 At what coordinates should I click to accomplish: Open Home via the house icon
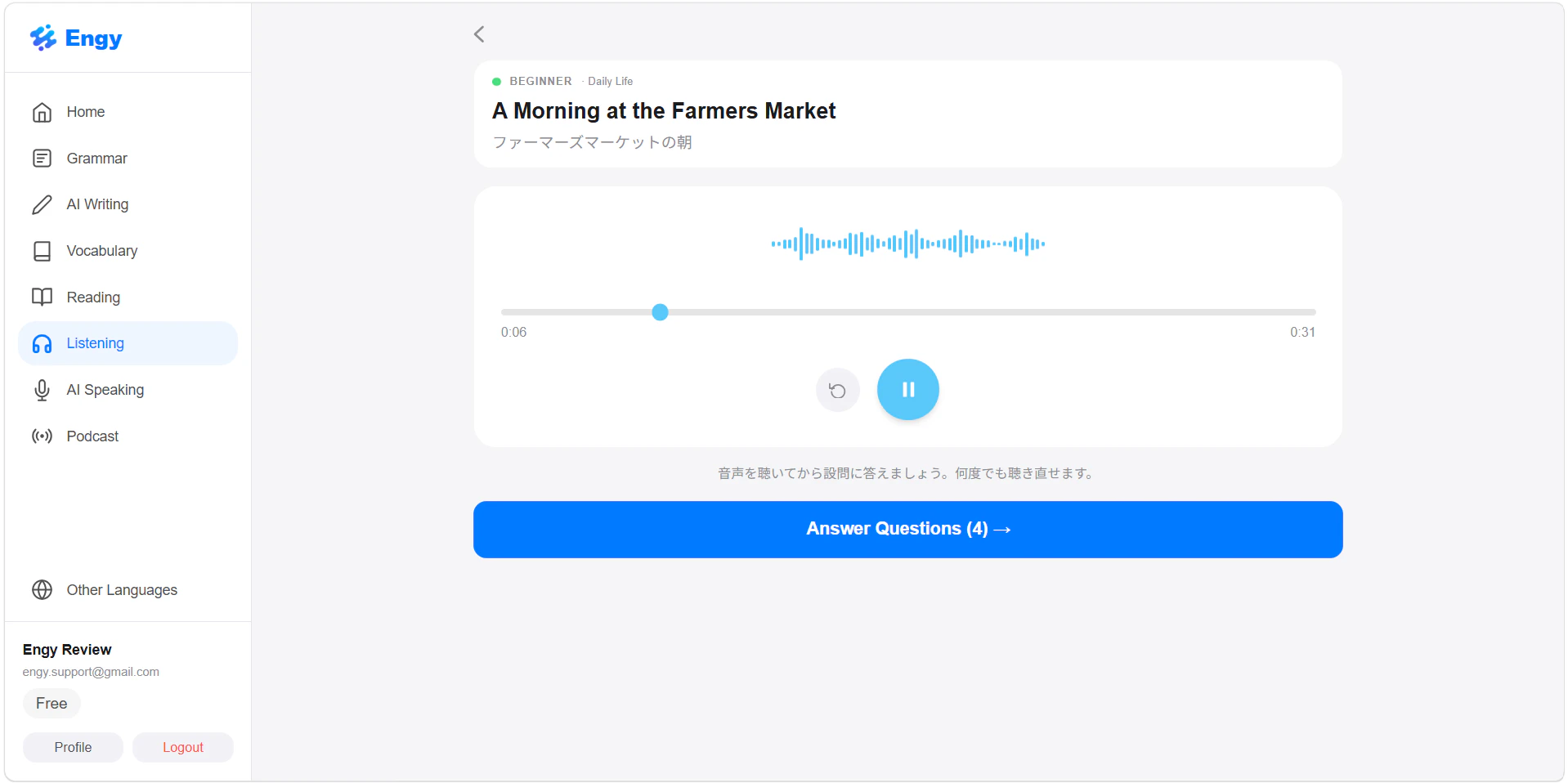(x=42, y=112)
